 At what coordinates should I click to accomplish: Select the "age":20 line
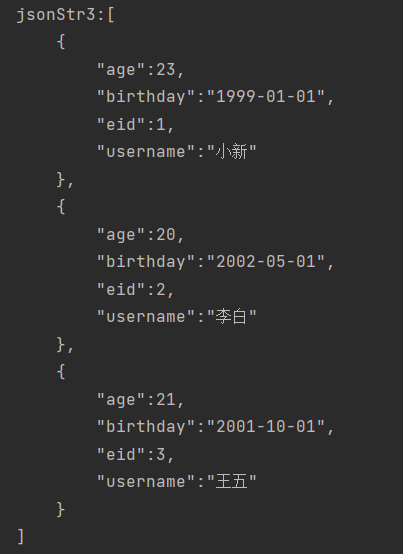point(141,235)
